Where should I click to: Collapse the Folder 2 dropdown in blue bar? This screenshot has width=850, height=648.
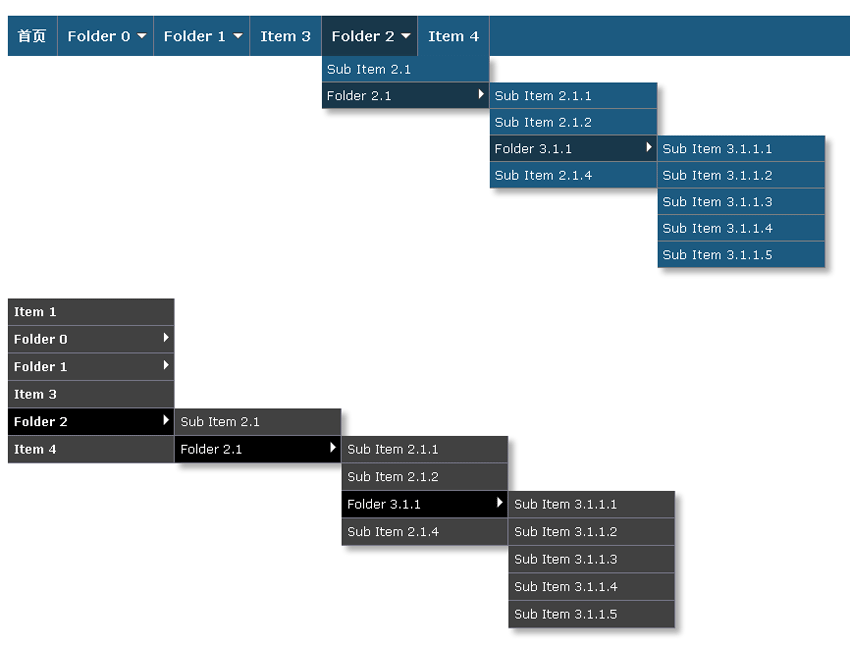pos(406,37)
